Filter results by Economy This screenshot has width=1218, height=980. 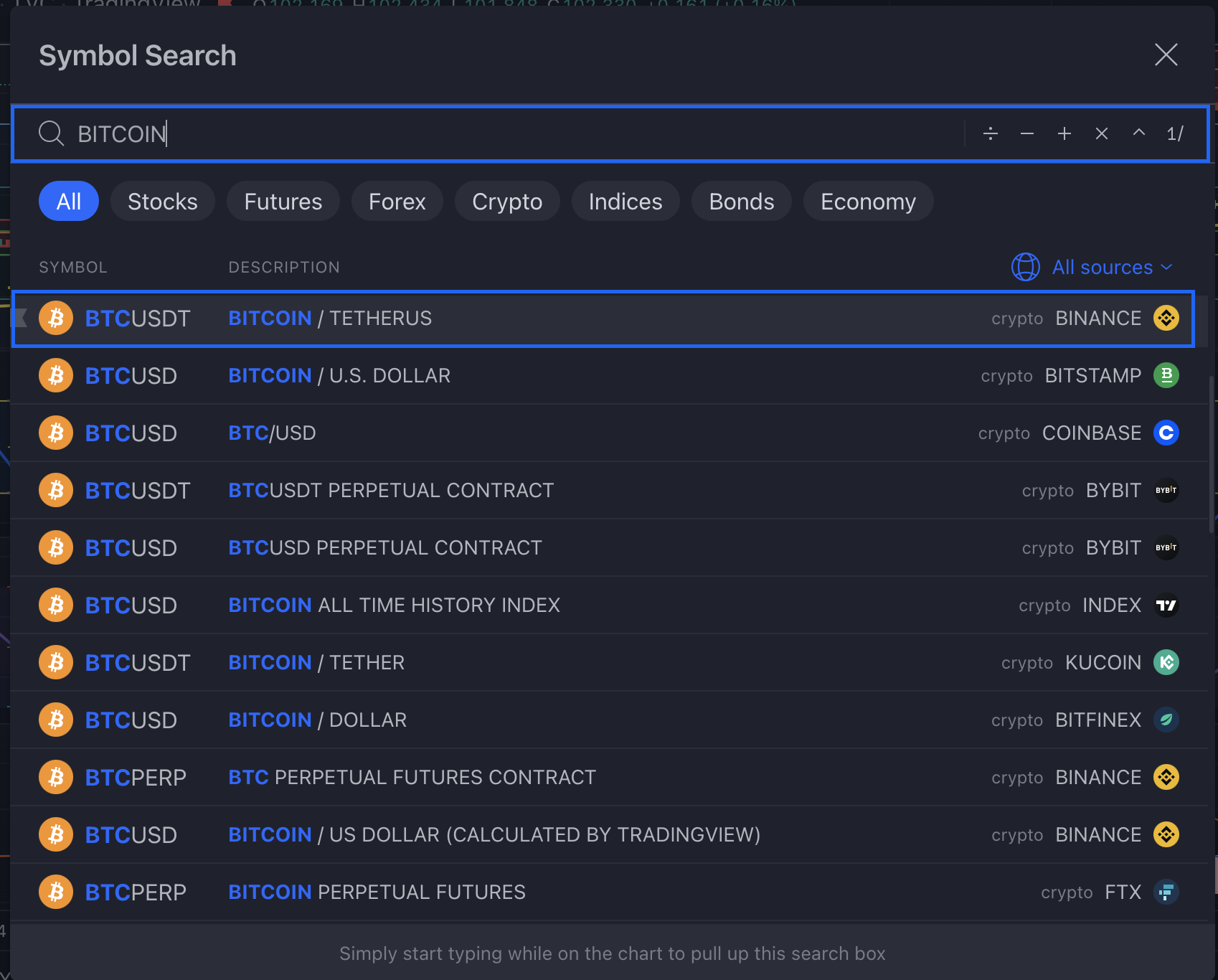869,202
